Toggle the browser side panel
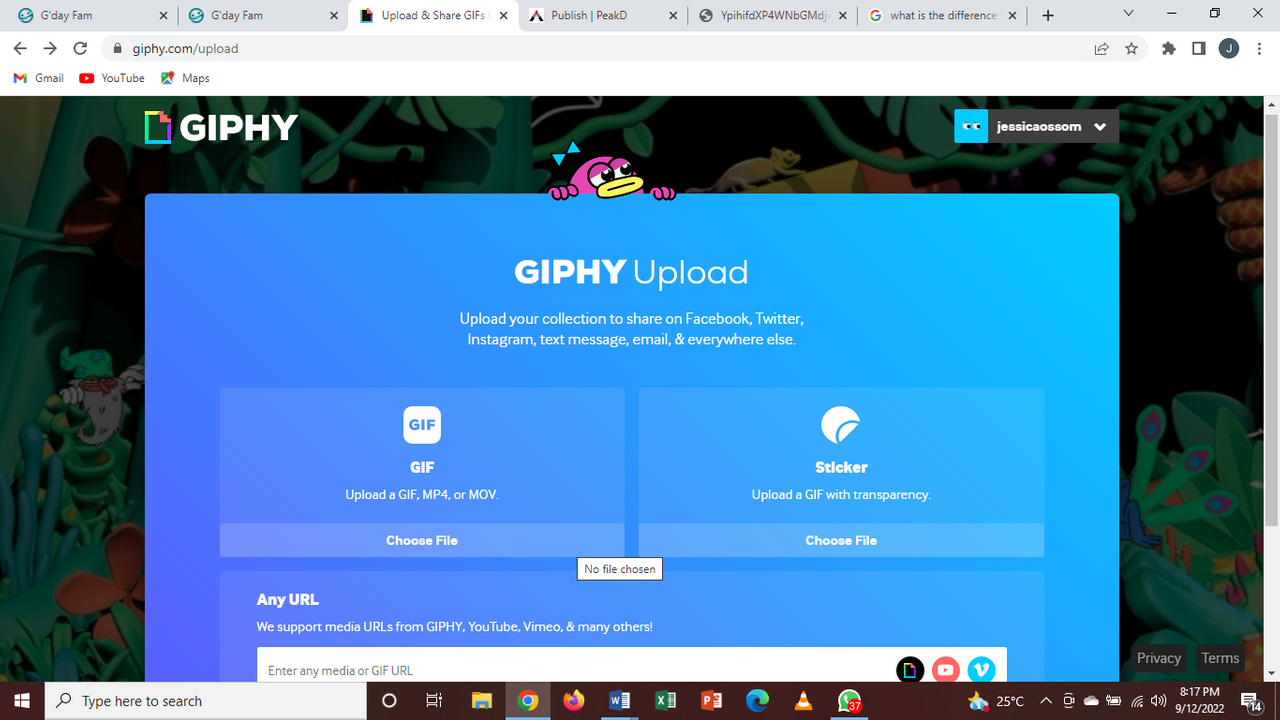1280x720 pixels. [x=1198, y=48]
